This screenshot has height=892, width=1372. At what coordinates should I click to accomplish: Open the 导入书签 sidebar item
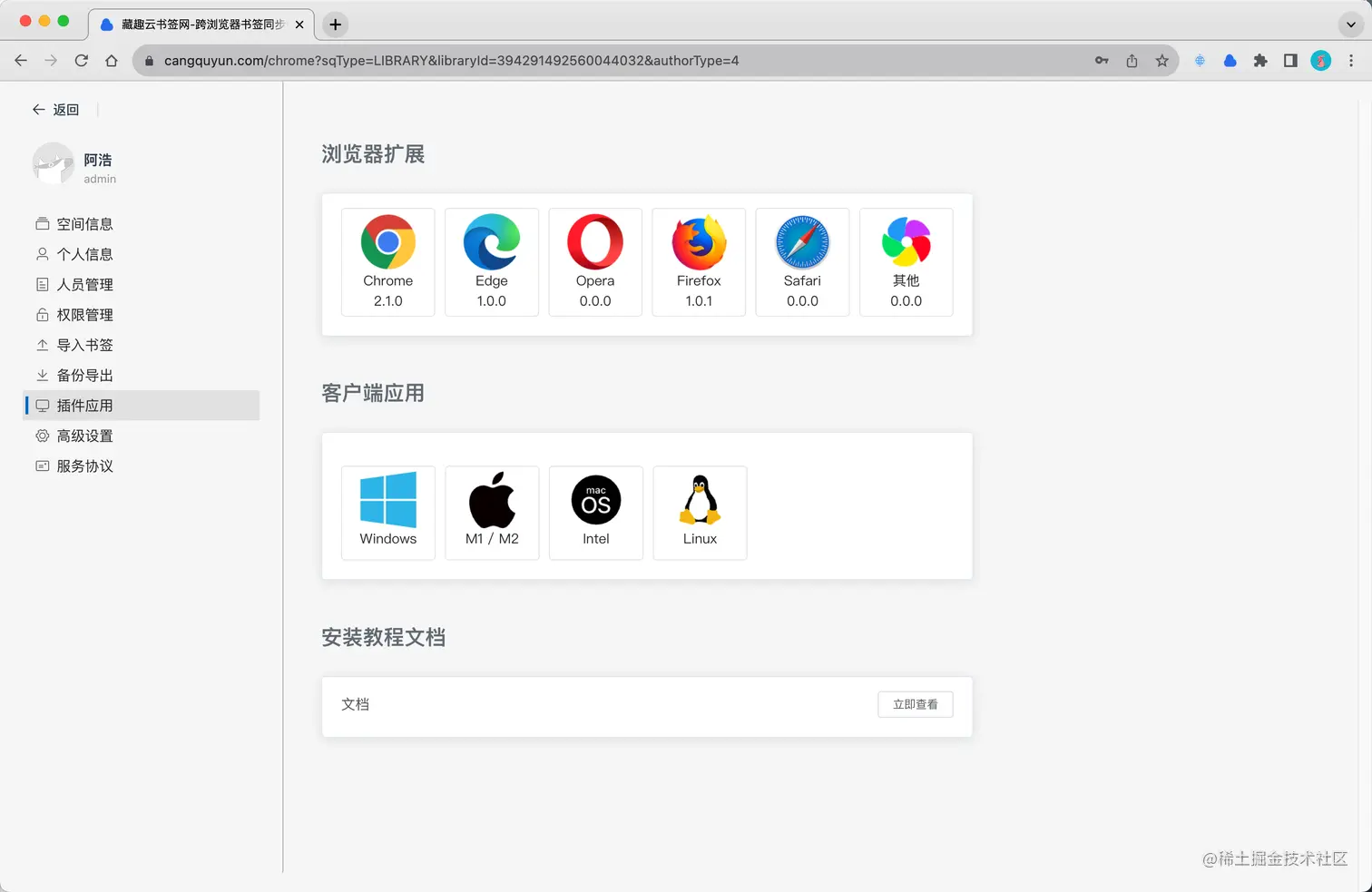point(84,345)
